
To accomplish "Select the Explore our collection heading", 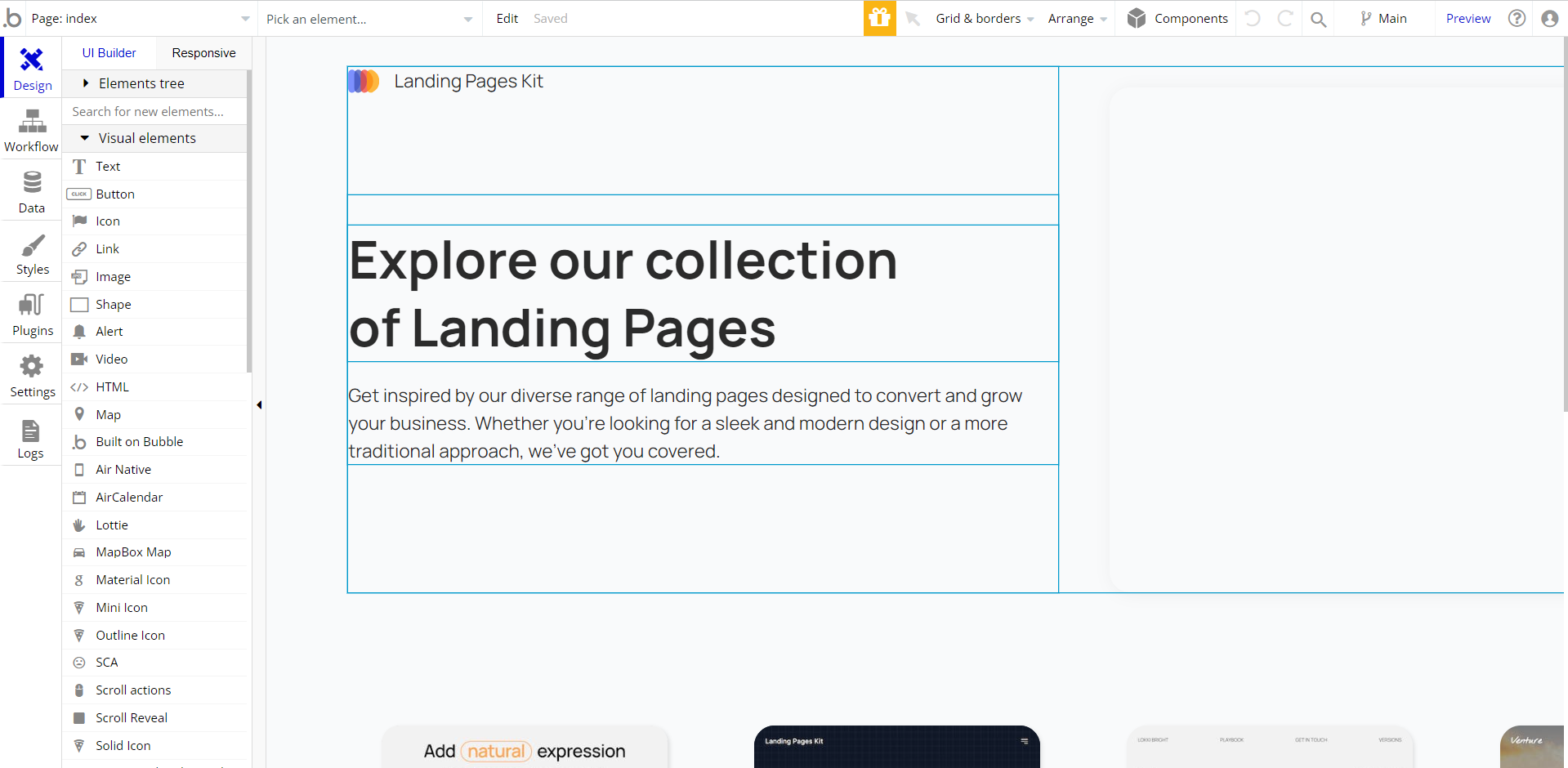I will pyautogui.click(x=703, y=293).
